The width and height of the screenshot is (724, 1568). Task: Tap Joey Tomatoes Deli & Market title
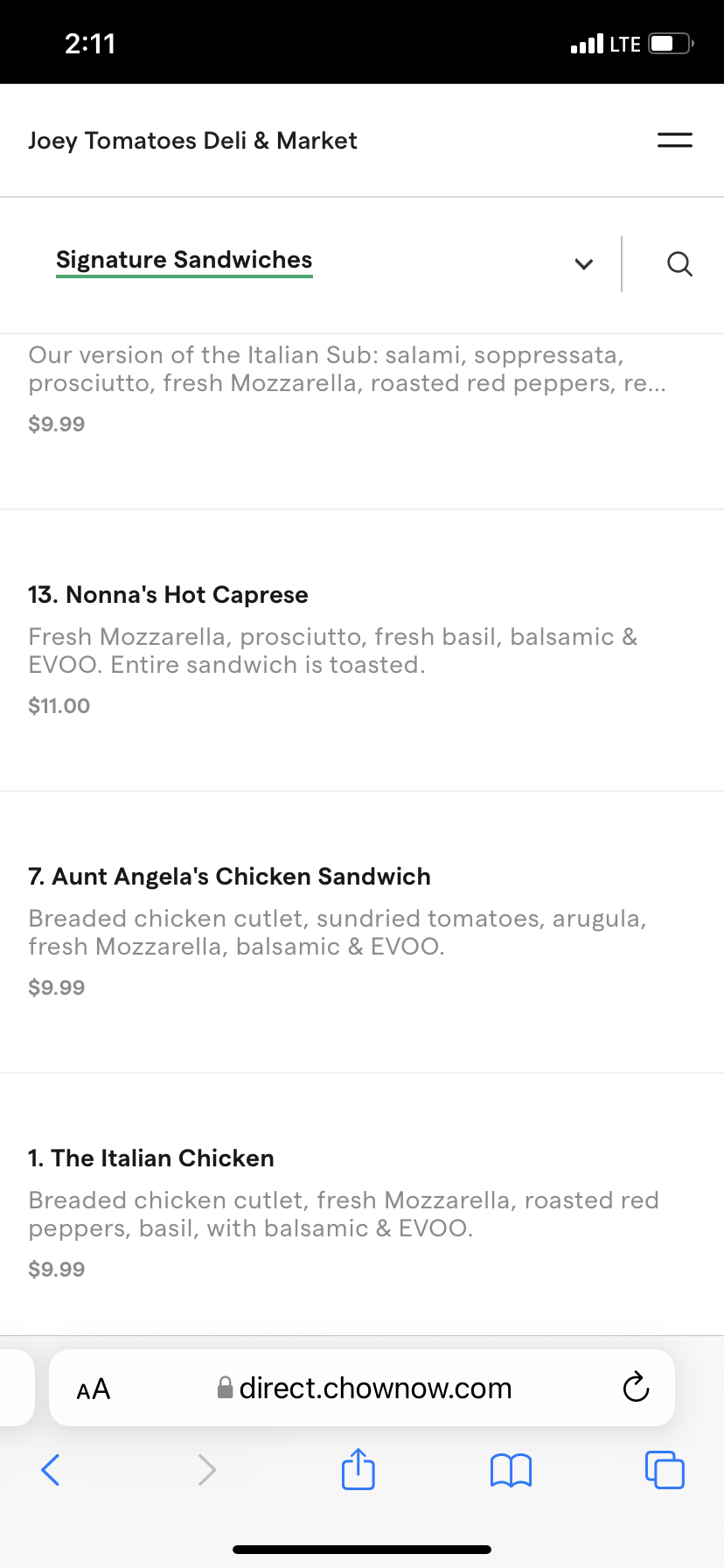[x=192, y=141]
